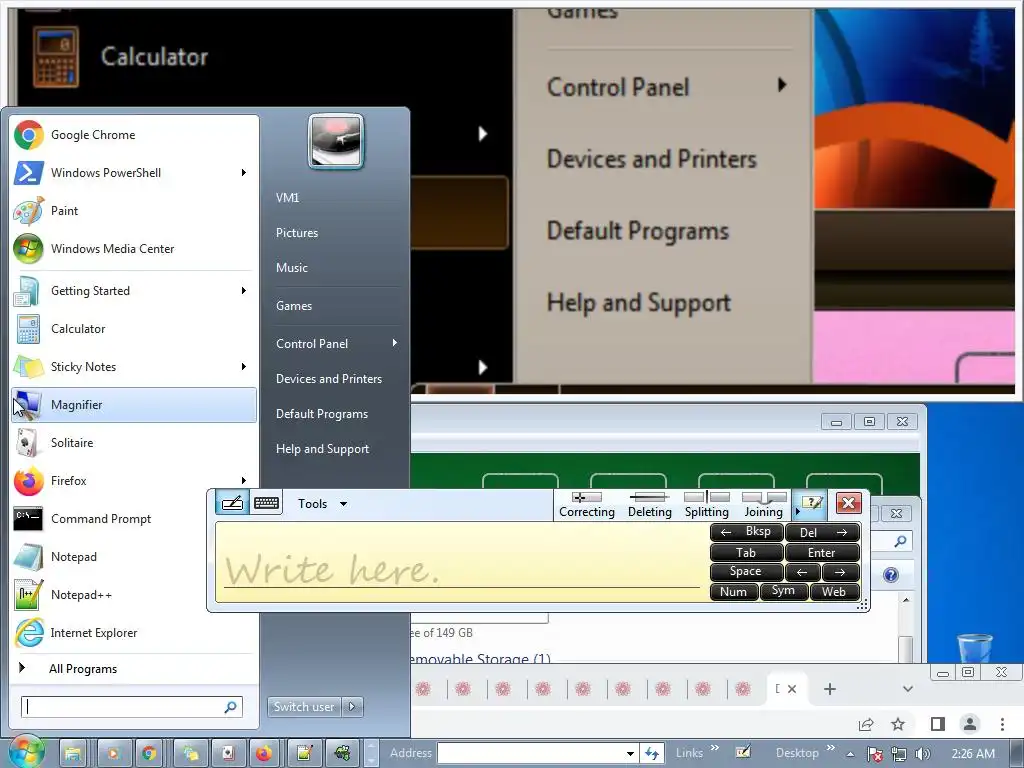Click the help icon in the Explorer window
Image resolution: width=1024 pixels, height=768 pixels.
click(x=891, y=575)
